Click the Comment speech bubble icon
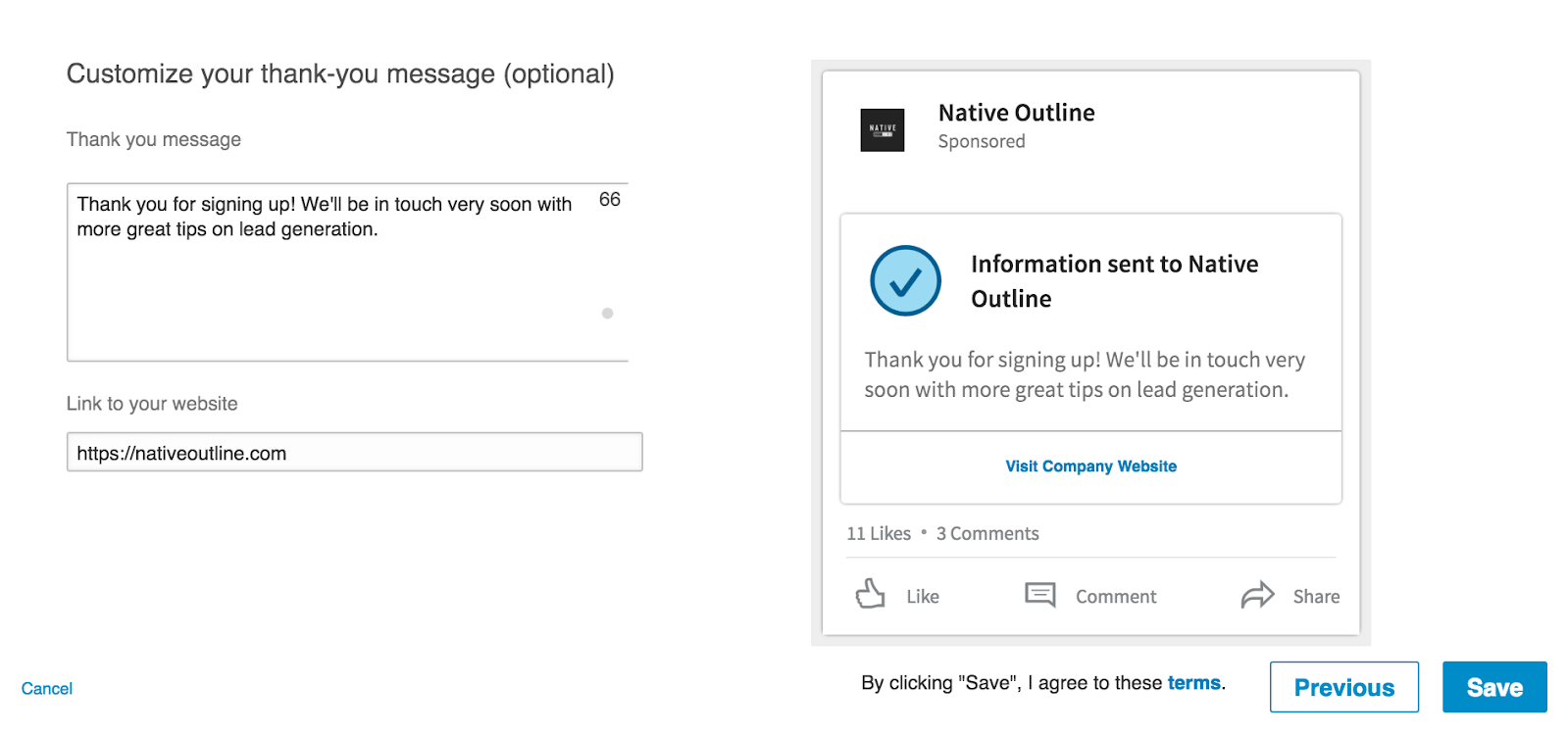Screen dimensions: 1568x736 tap(1037, 594)
